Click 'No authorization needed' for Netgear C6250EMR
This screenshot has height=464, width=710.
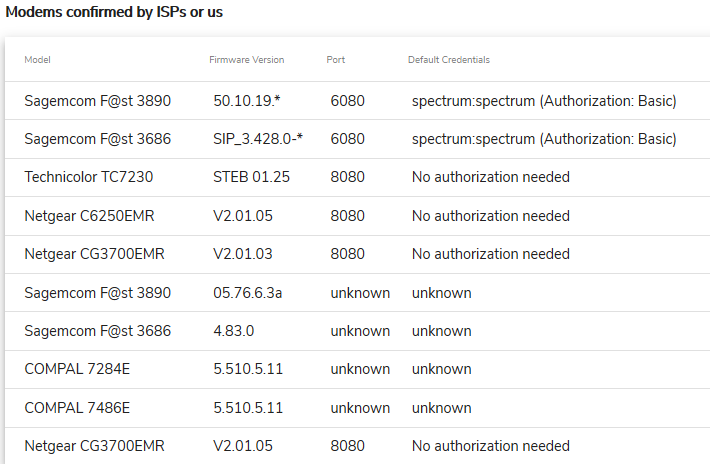coord(490,216)
